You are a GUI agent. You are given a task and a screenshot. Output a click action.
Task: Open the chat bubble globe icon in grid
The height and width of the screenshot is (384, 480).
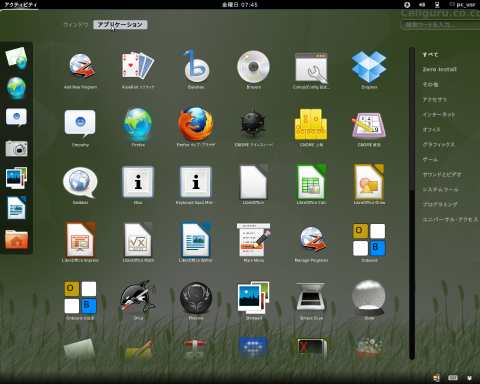coord(80,183)
